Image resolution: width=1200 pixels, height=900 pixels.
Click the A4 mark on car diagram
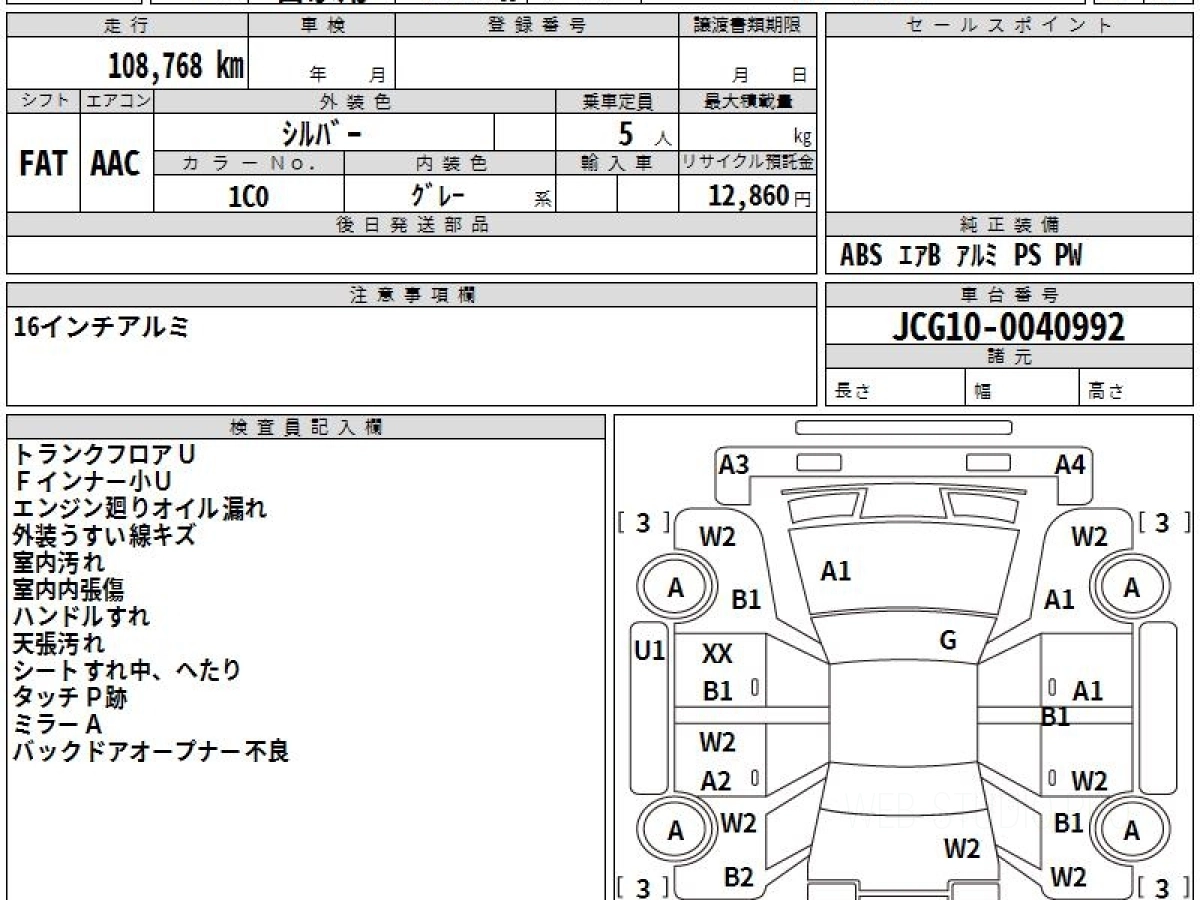[1070, 464]
